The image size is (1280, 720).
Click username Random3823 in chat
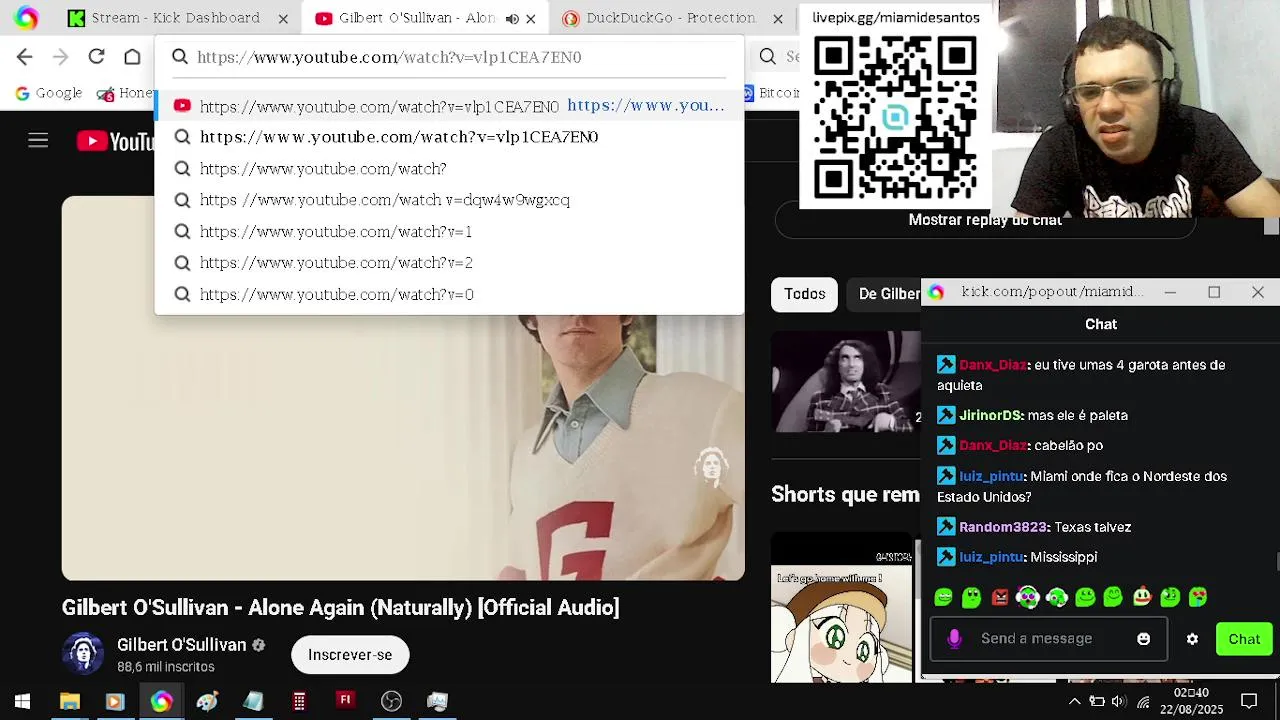coord(1003,527)
